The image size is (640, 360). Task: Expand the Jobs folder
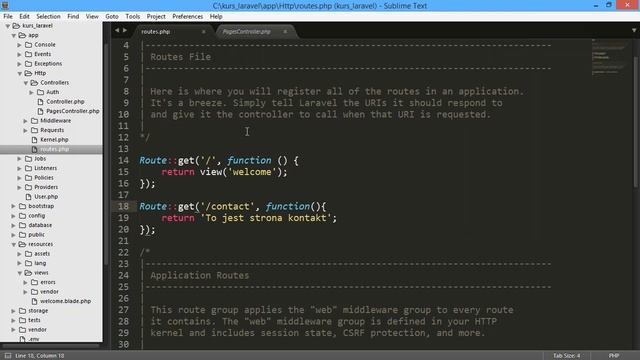tap(20, 159)
